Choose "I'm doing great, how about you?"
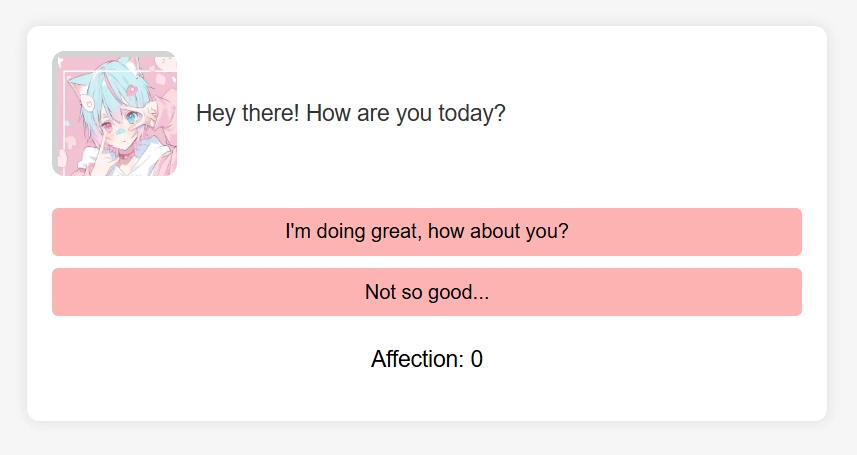This screenshot has height=455, width=857. point(427,232)
